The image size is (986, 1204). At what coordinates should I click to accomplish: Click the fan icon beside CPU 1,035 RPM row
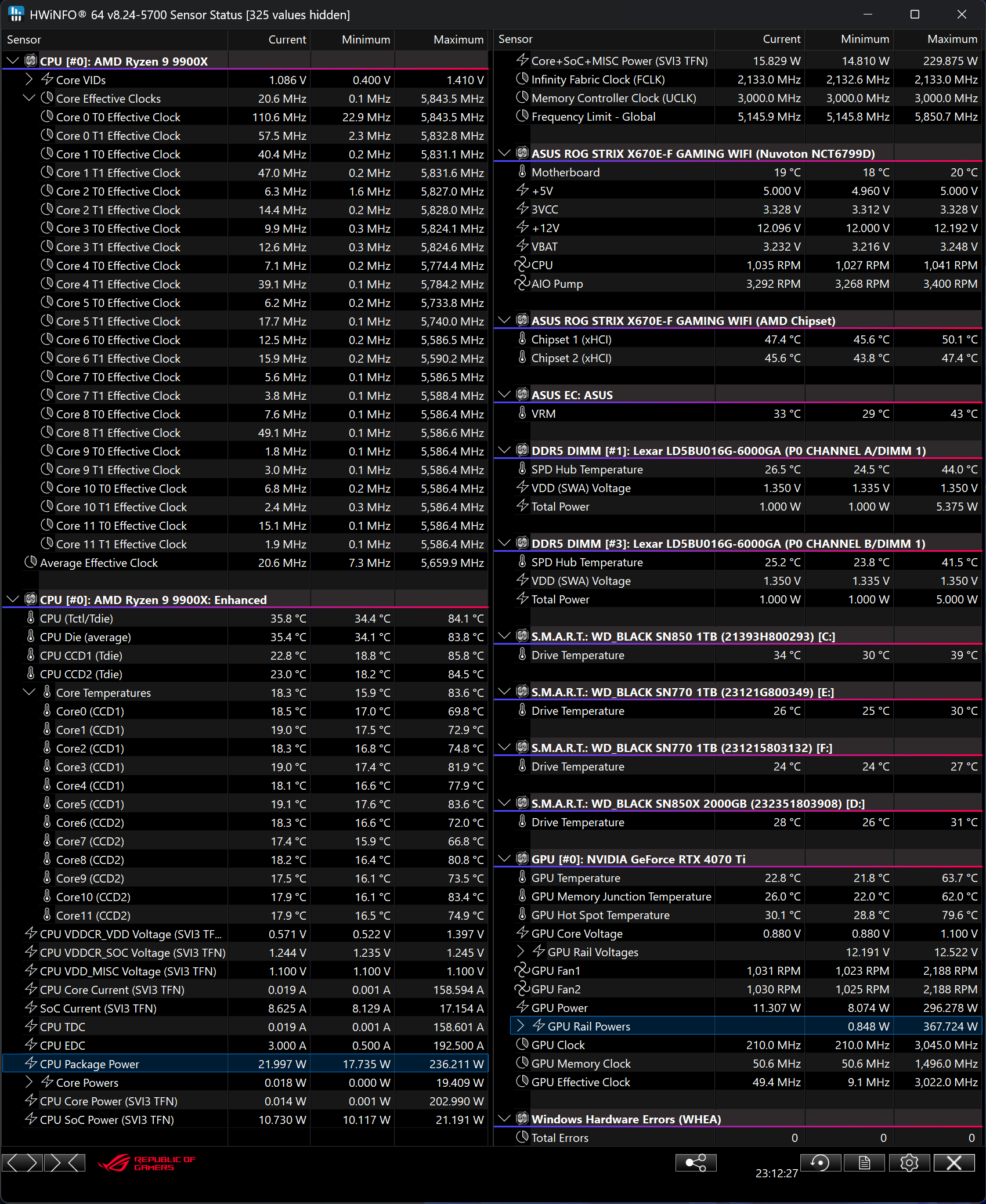click(x=522, y=265)
